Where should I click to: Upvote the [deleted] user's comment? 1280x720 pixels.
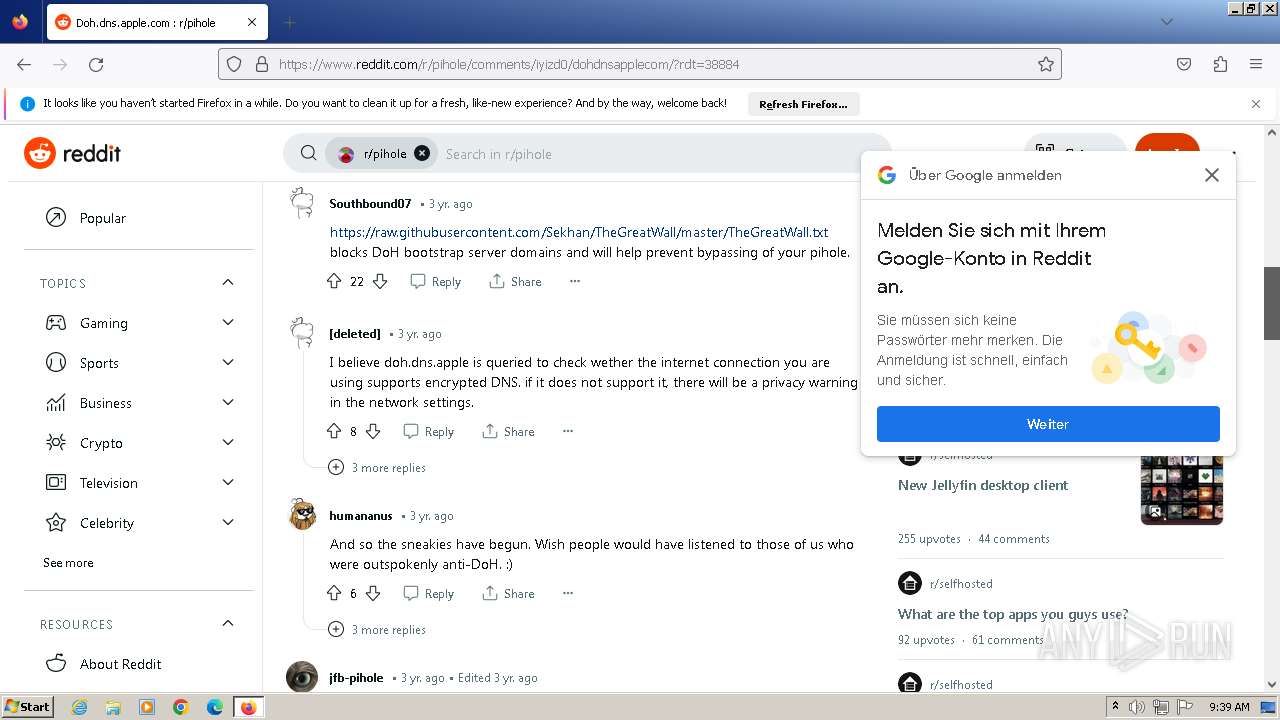click(x=334, y=432)
